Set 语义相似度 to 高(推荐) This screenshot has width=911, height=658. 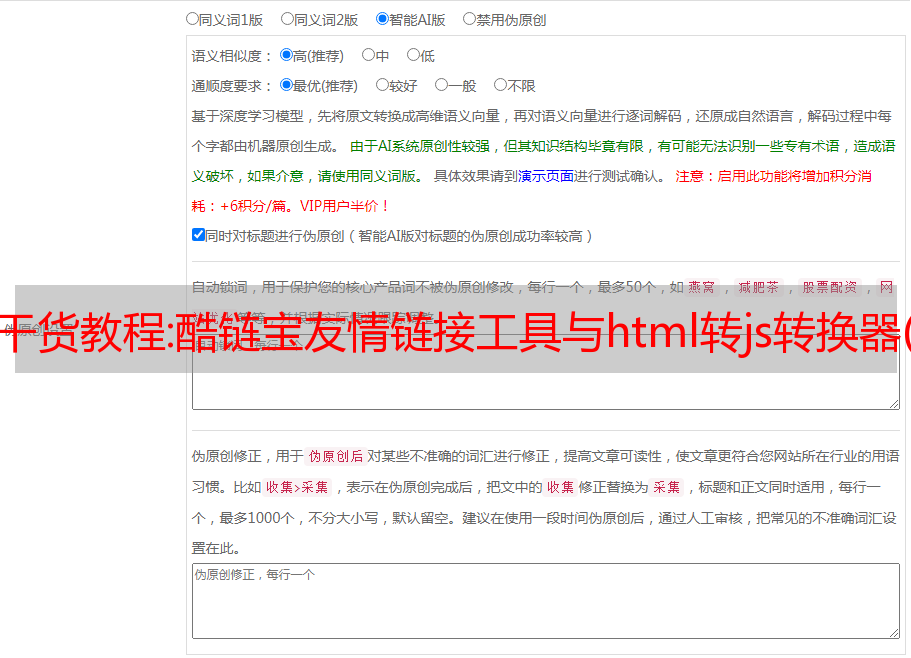point(286,55)
